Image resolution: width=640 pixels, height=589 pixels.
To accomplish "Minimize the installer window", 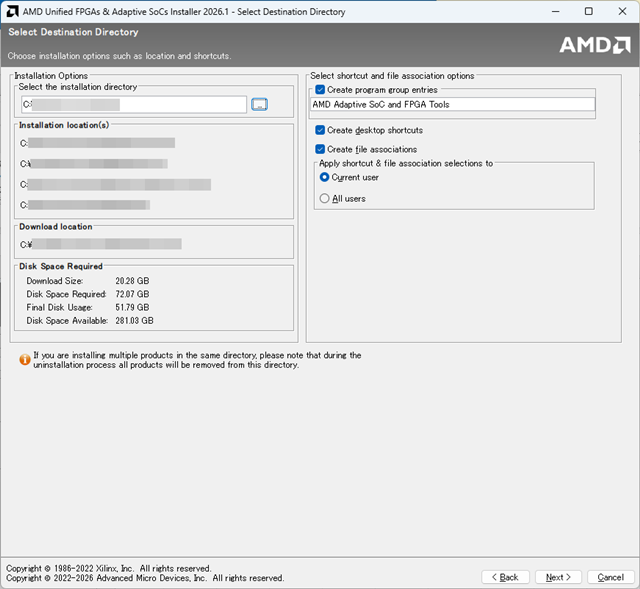I will [x=556, y=11].
